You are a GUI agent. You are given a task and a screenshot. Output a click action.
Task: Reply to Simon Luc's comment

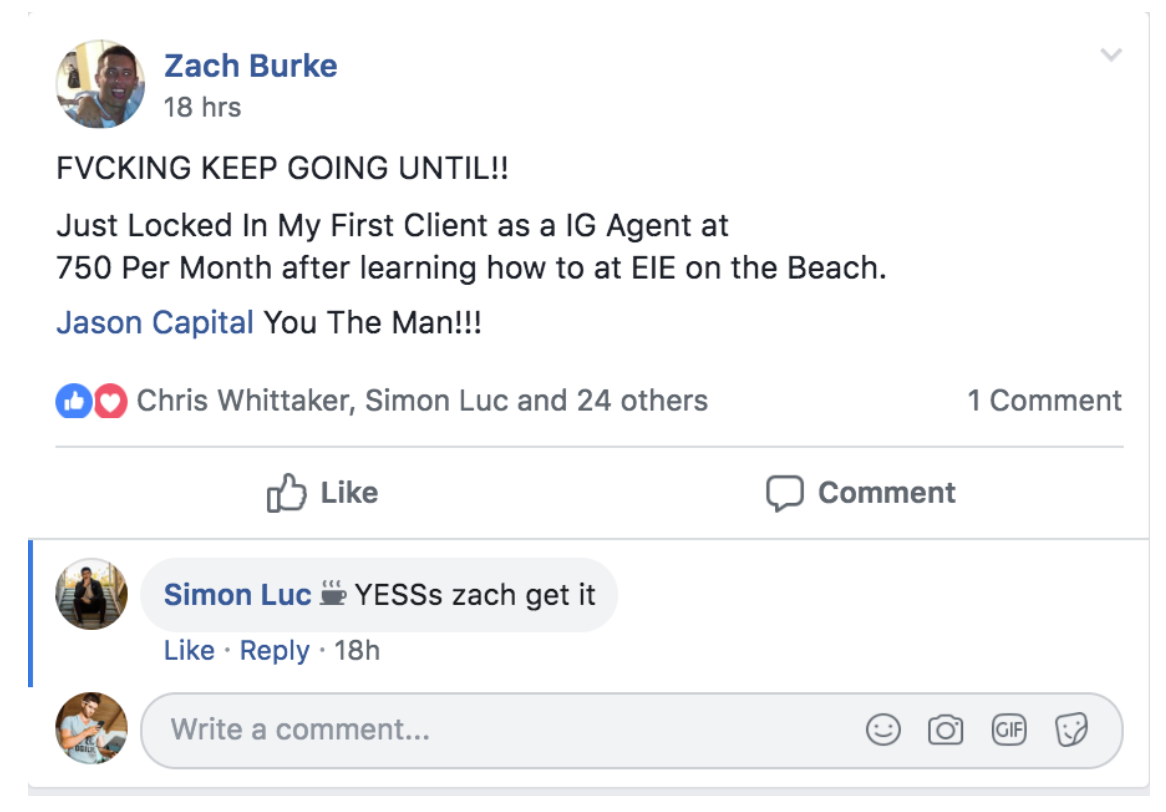(274, 651)
